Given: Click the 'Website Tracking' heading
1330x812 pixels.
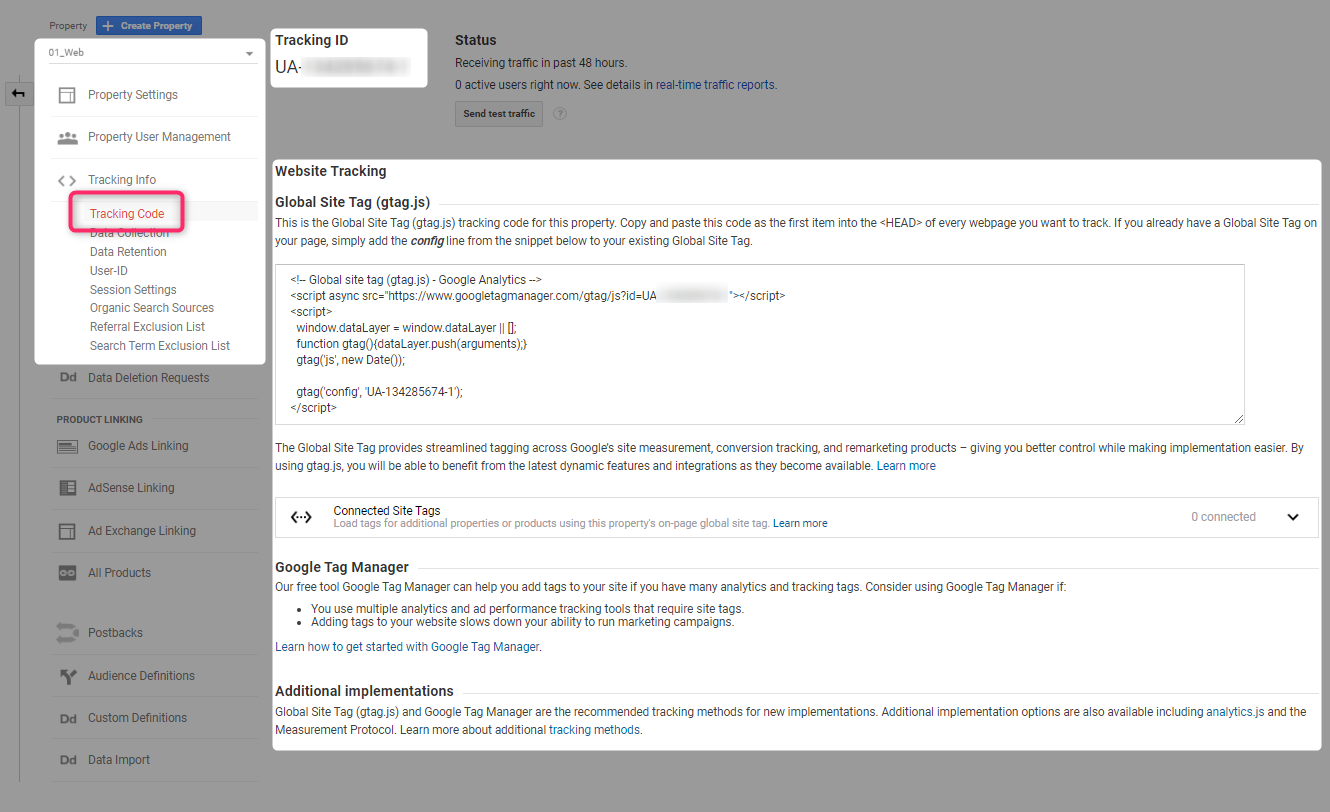Looking at the screenshot, I should [330, 171].
